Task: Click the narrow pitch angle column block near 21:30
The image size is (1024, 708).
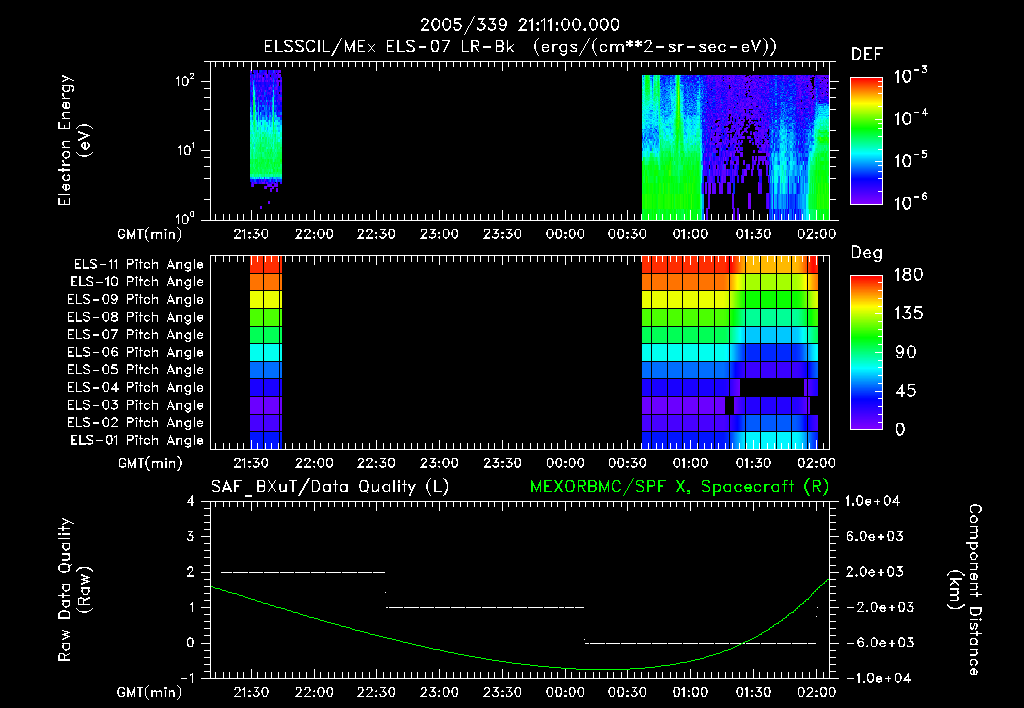Action: (266, 352)
